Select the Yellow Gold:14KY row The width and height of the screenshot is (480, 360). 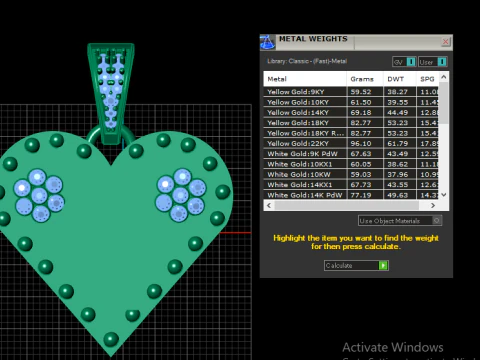click(351, 112)
